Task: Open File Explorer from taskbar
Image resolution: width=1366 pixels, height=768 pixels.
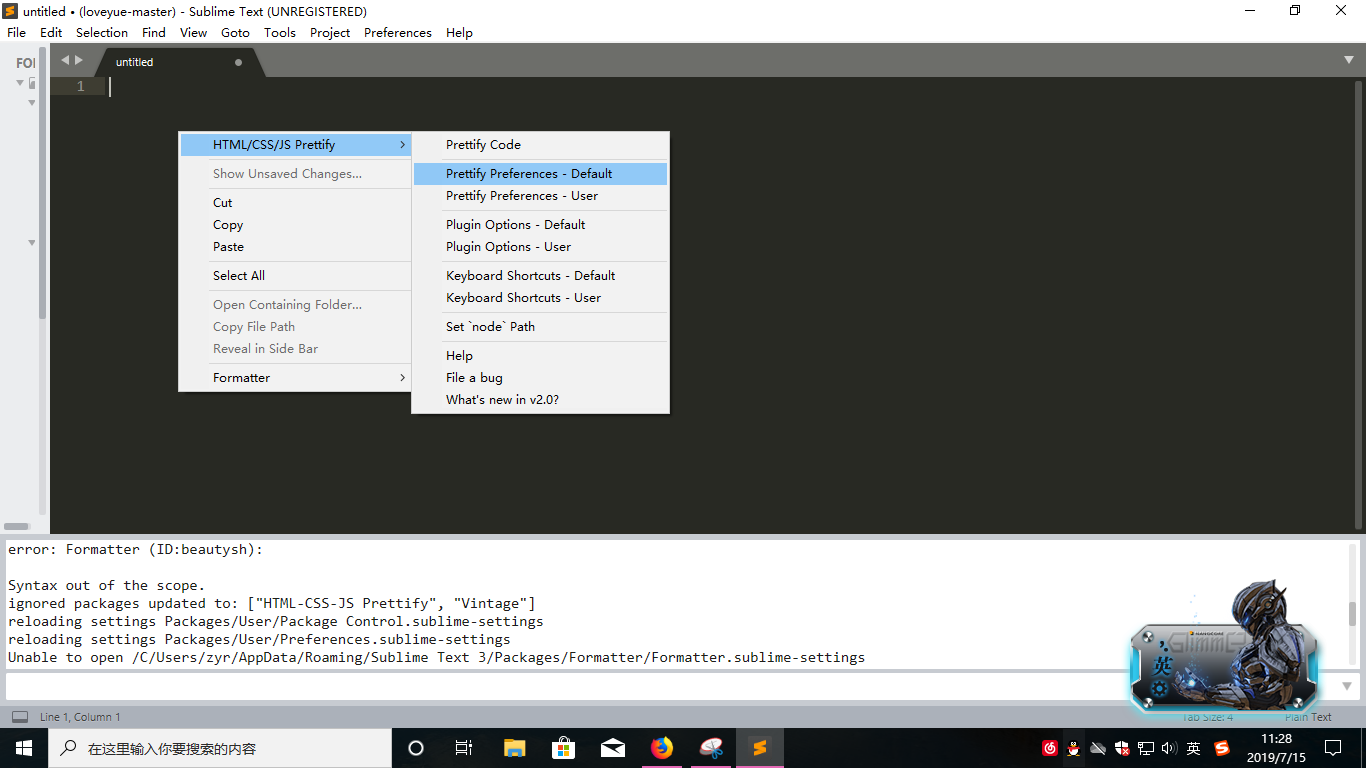Action: point(514,748)
